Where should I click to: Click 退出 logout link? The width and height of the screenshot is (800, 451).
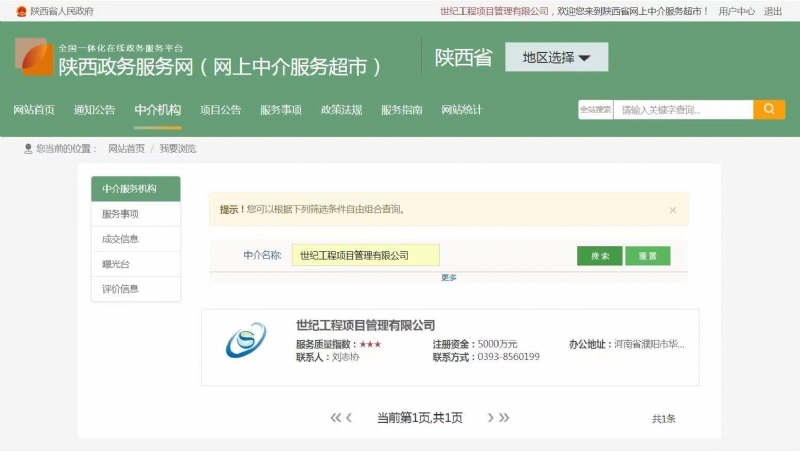pyautogui.click(x=772, y=11)
